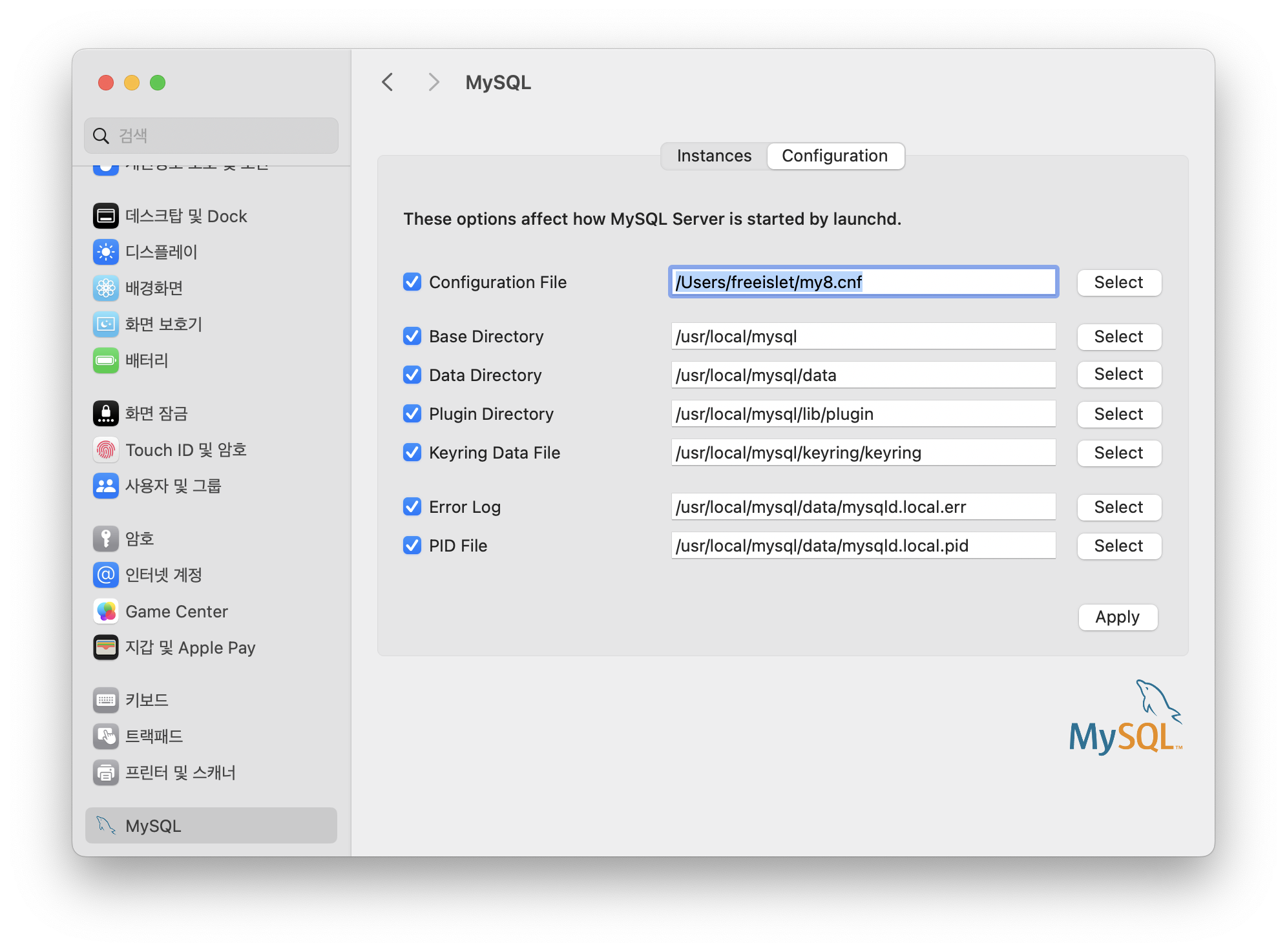Viewport: 1287px width, 952px height.
Task: Open the 트랙패드 trackpad icon
Action: [106, 736]
